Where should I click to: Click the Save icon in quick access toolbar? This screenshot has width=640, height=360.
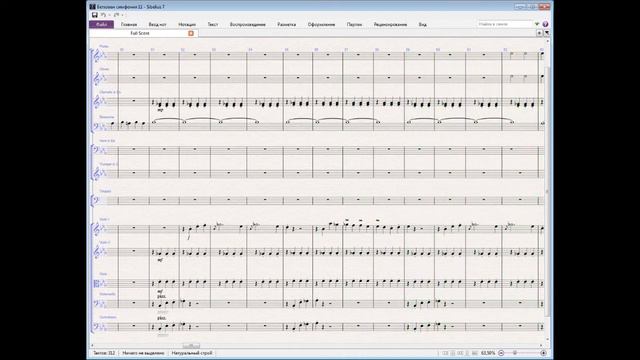95,15
